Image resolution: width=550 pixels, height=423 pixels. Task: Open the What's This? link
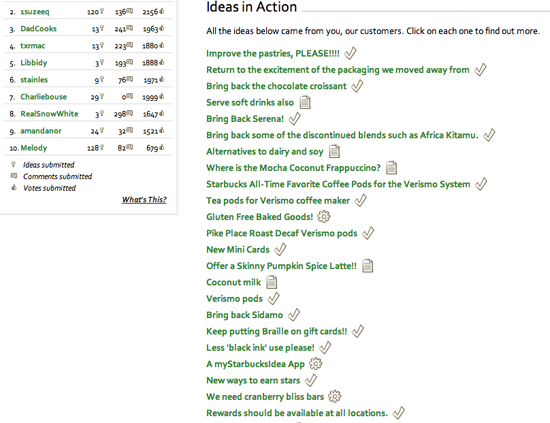tap(144, 200)
